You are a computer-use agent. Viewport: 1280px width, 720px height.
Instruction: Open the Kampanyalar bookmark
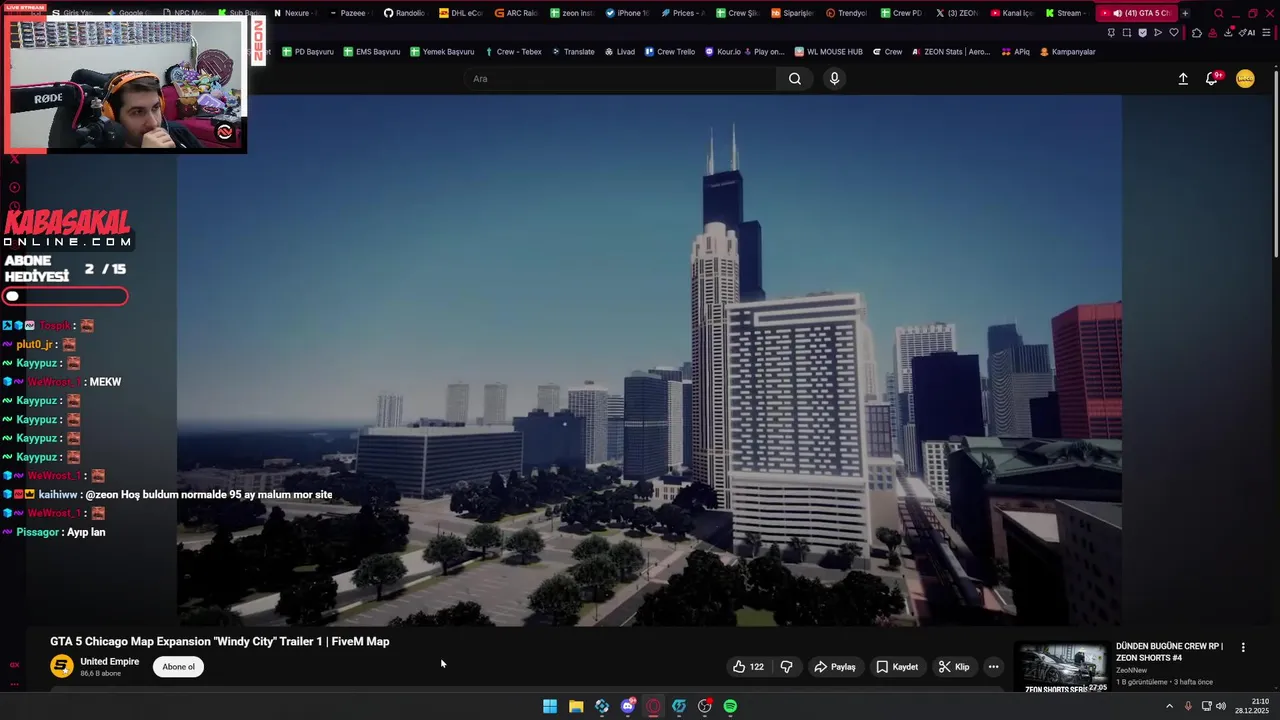[1068, 52]
